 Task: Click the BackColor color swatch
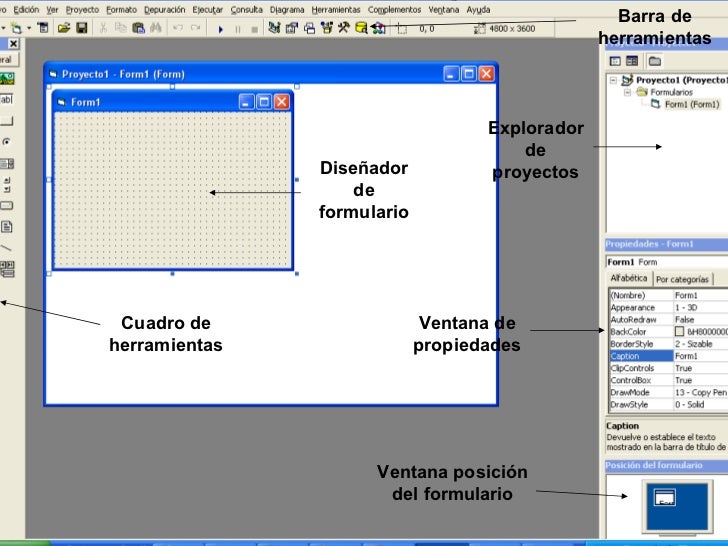(679, 332)
